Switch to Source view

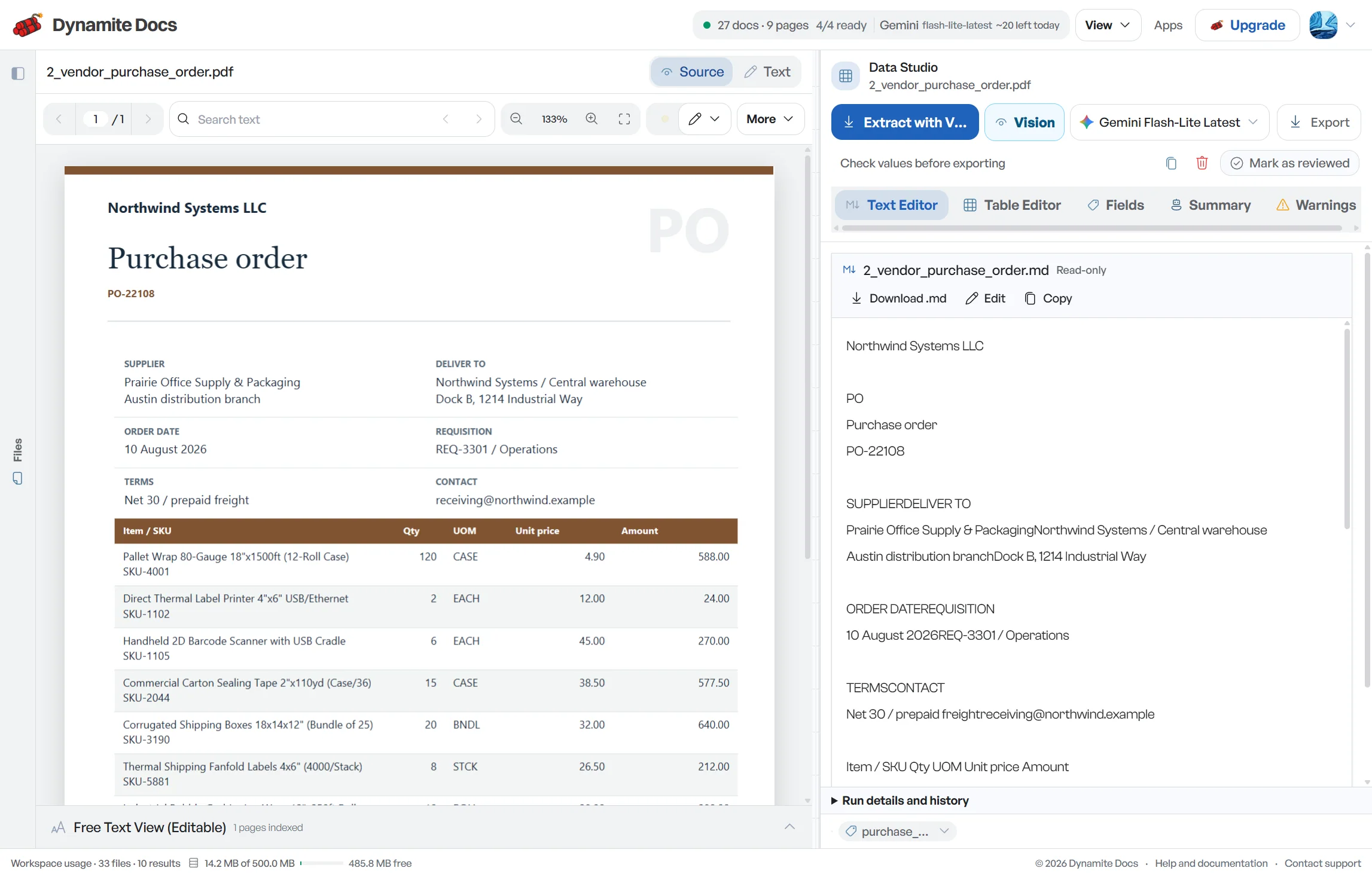(x=692, y=72)
